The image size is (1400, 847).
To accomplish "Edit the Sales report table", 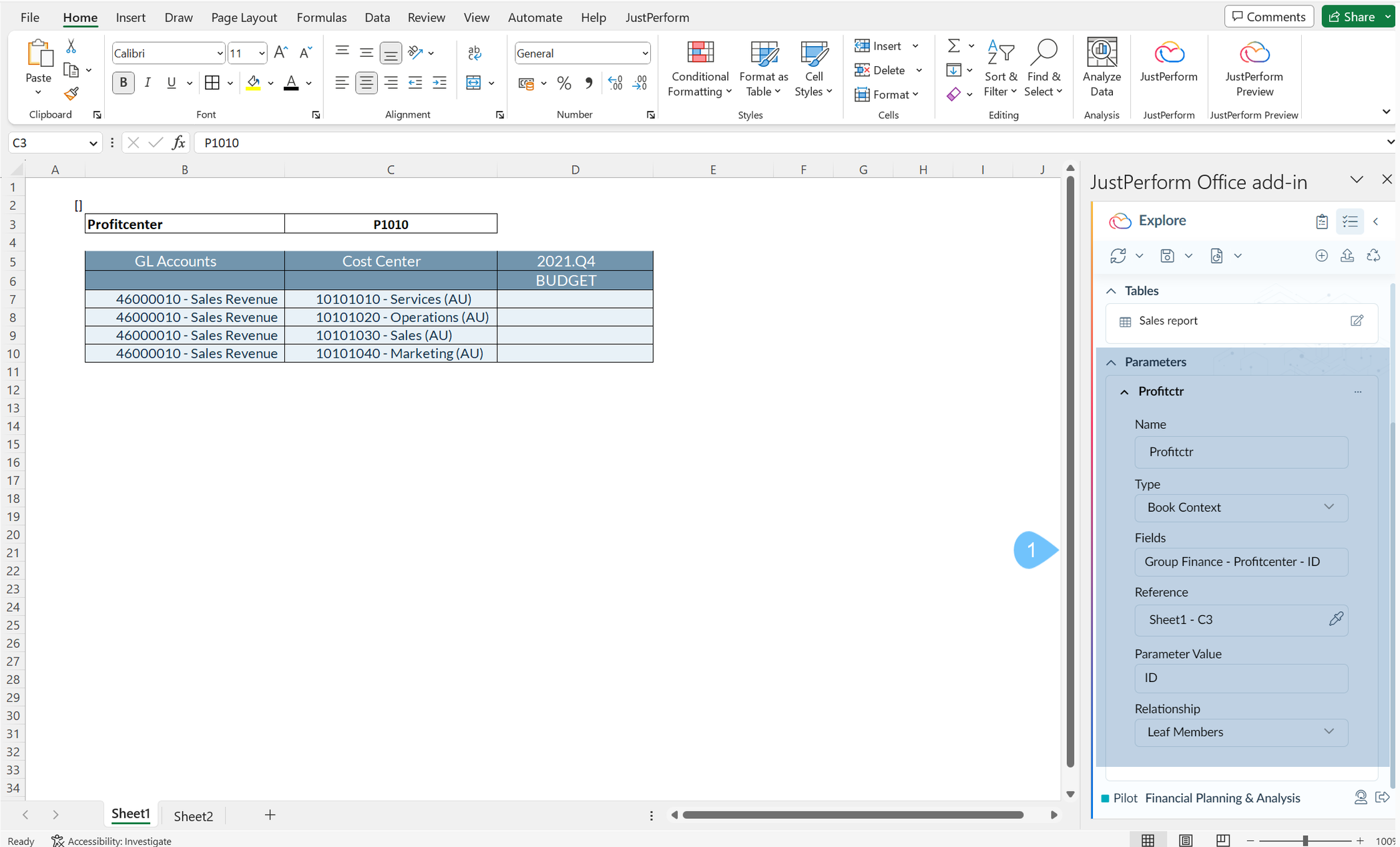I will coord(1357,321).
